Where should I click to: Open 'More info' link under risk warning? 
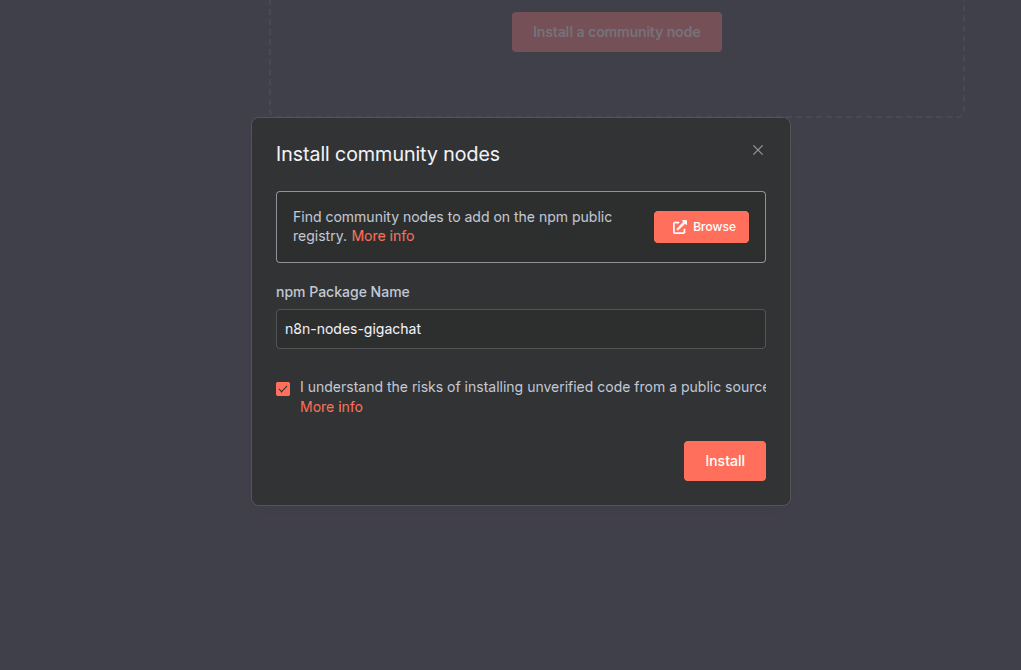click(331, 406)
